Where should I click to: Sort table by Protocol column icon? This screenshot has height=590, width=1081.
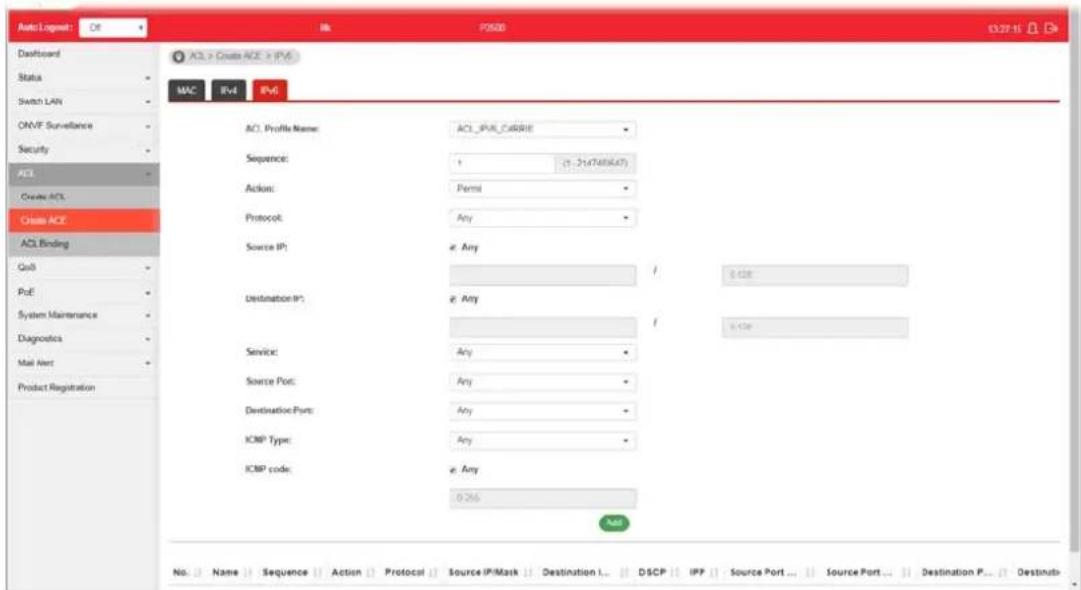click(x=434, y=572)
